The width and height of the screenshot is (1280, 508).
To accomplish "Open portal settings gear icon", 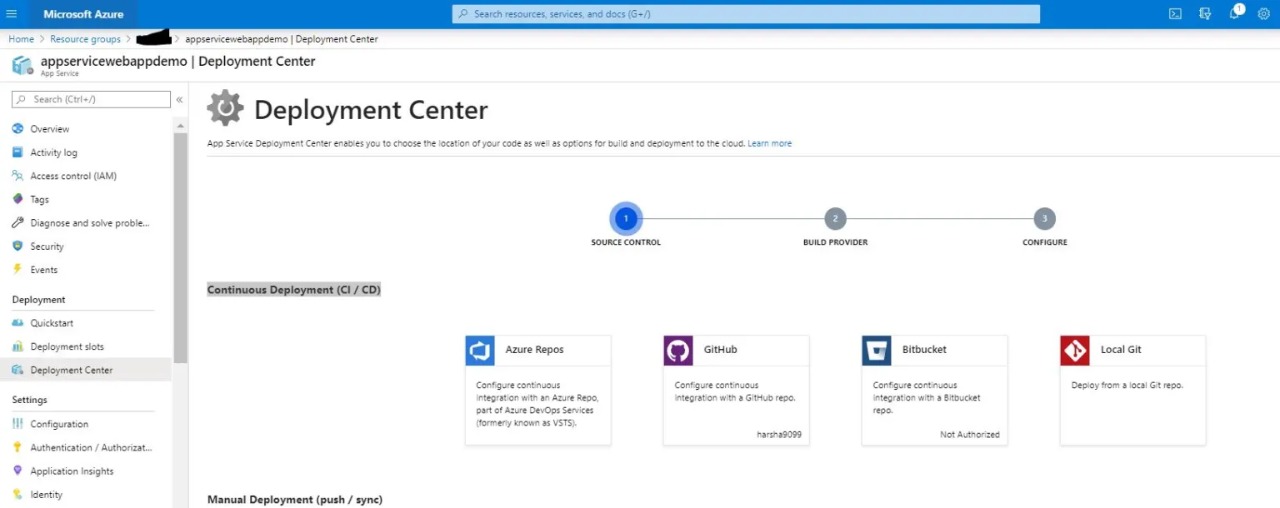I will click(x=1263, y=14).
